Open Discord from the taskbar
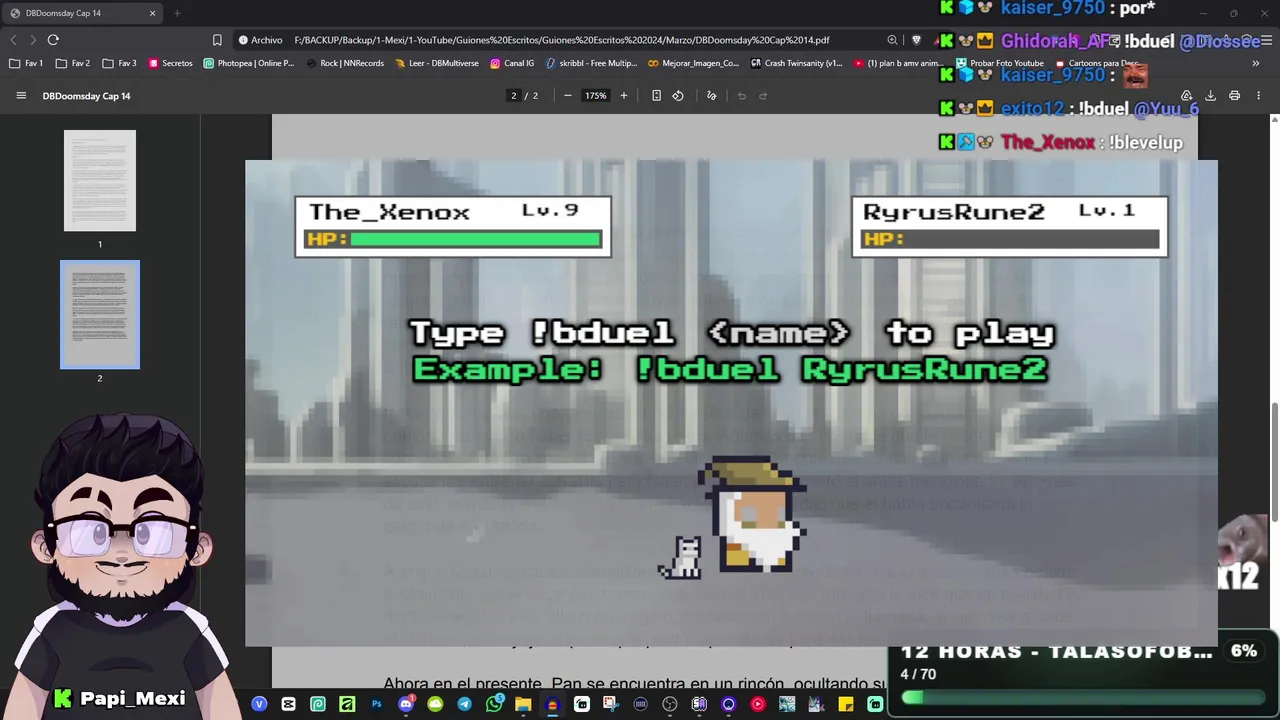 pos(406,704)
